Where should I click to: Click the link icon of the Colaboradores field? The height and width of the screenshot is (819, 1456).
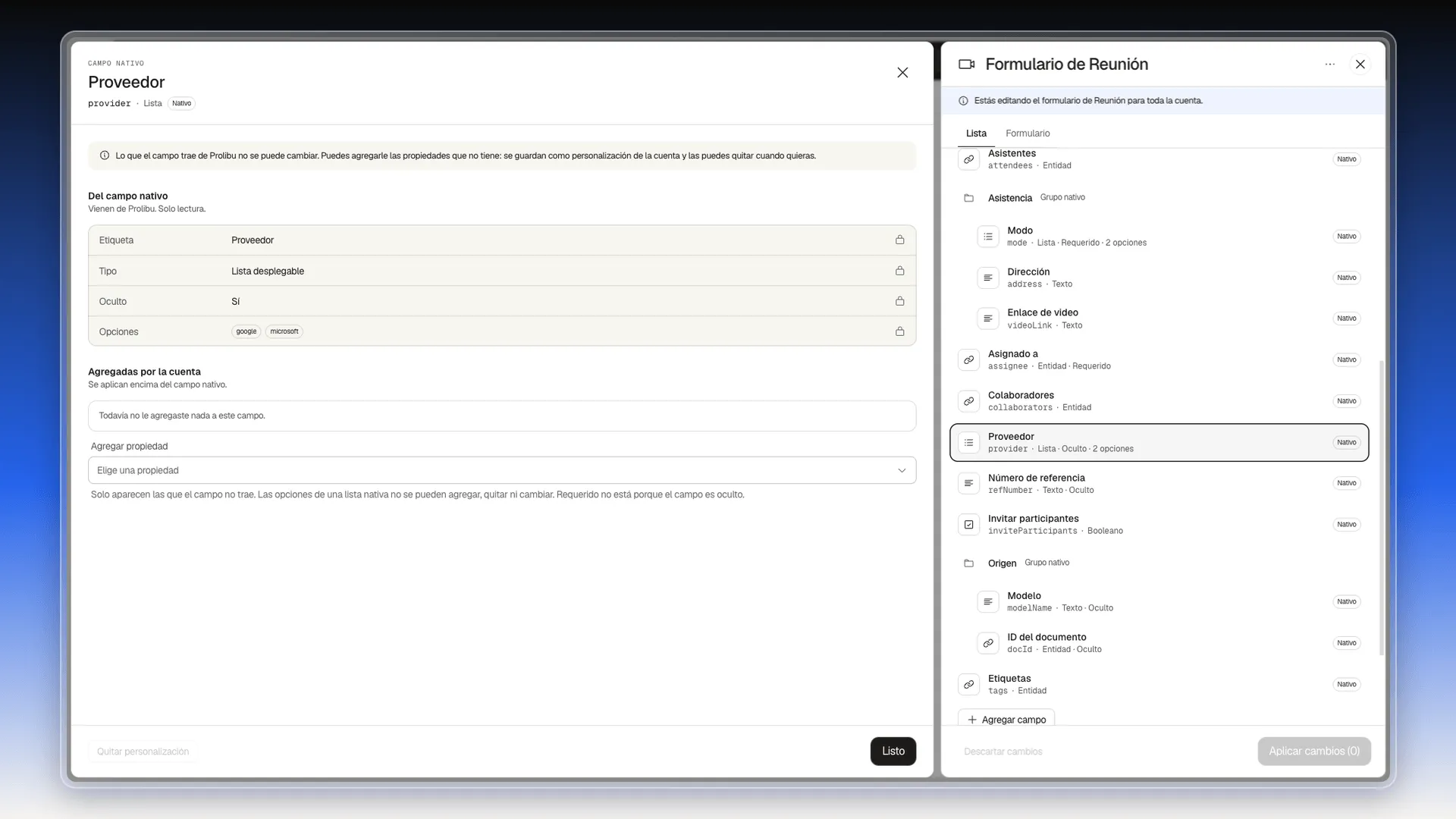tap(968, 401)
